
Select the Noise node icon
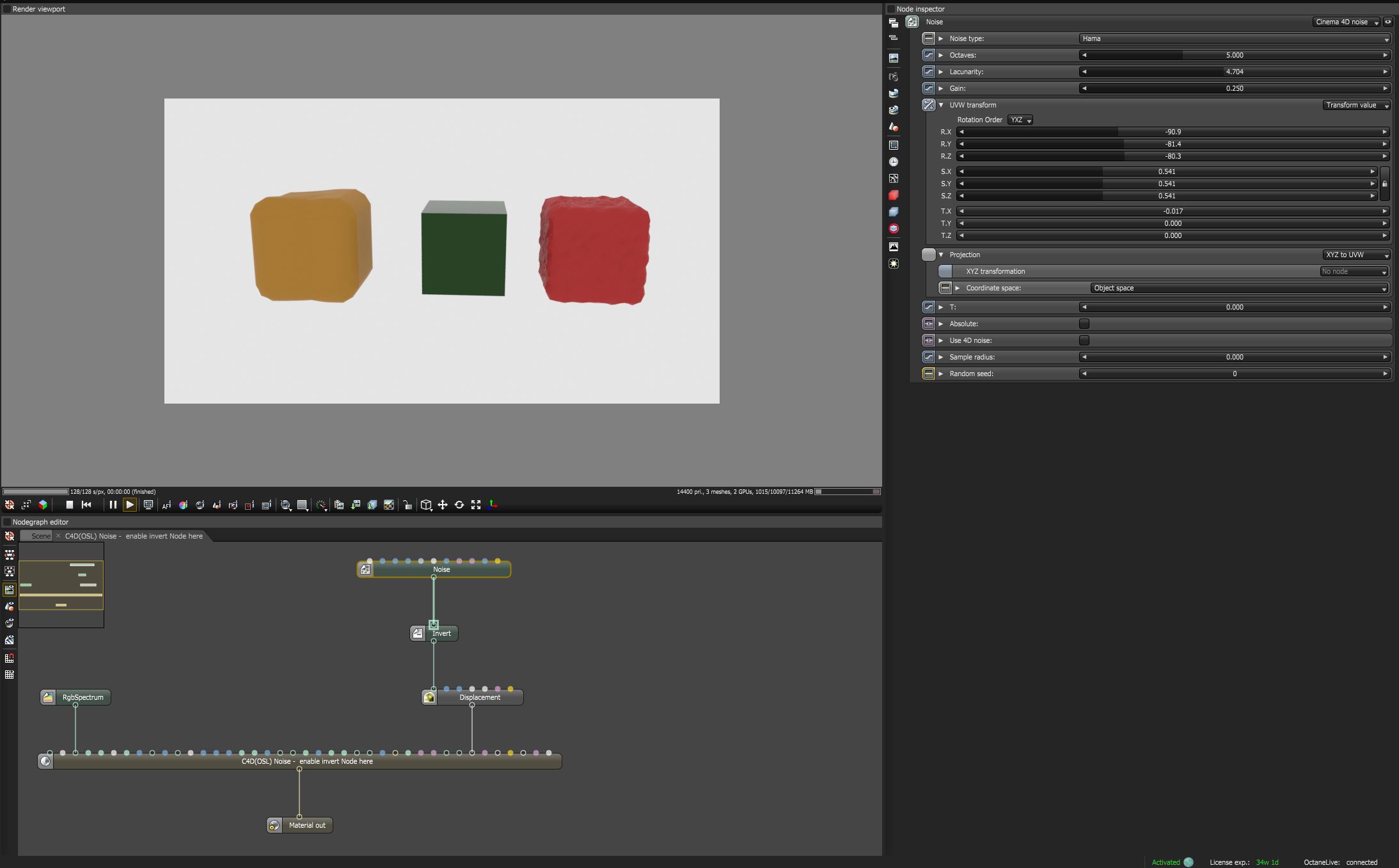point(365,569)
